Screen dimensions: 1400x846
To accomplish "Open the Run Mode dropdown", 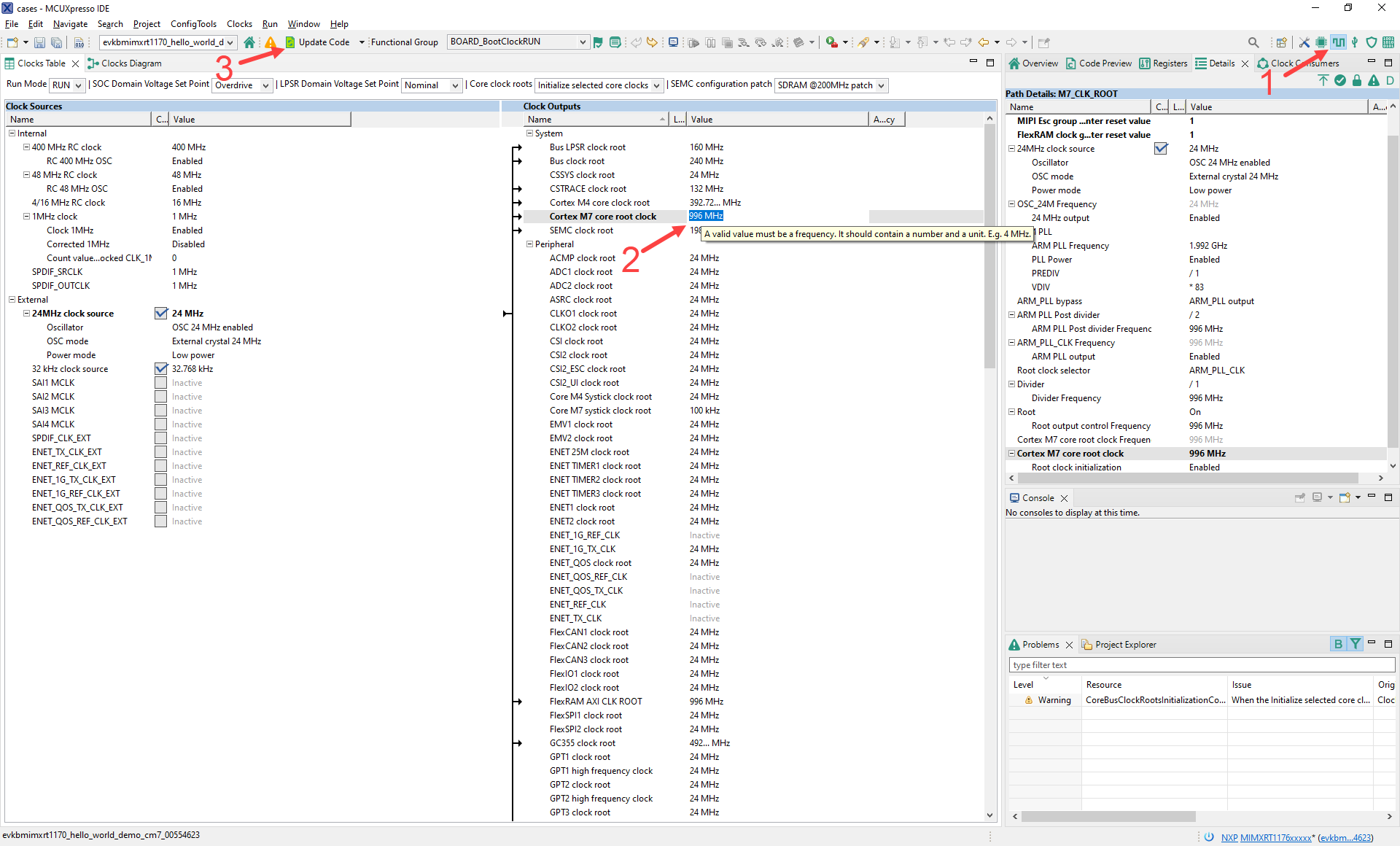I will 67,85.
